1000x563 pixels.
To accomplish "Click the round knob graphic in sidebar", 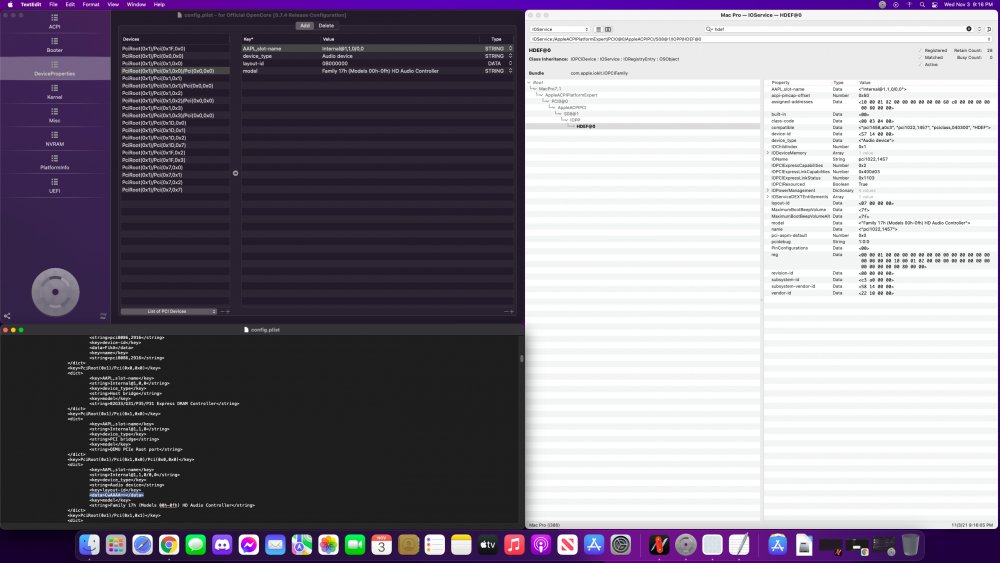I will (x=55, y=292).
